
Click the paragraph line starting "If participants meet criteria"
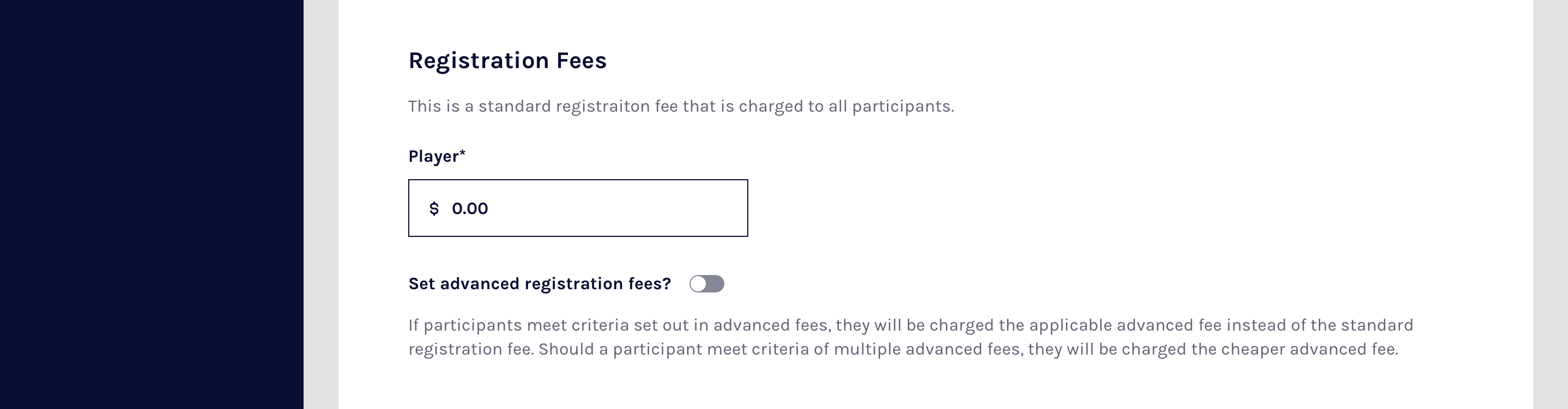pos(910,326)
